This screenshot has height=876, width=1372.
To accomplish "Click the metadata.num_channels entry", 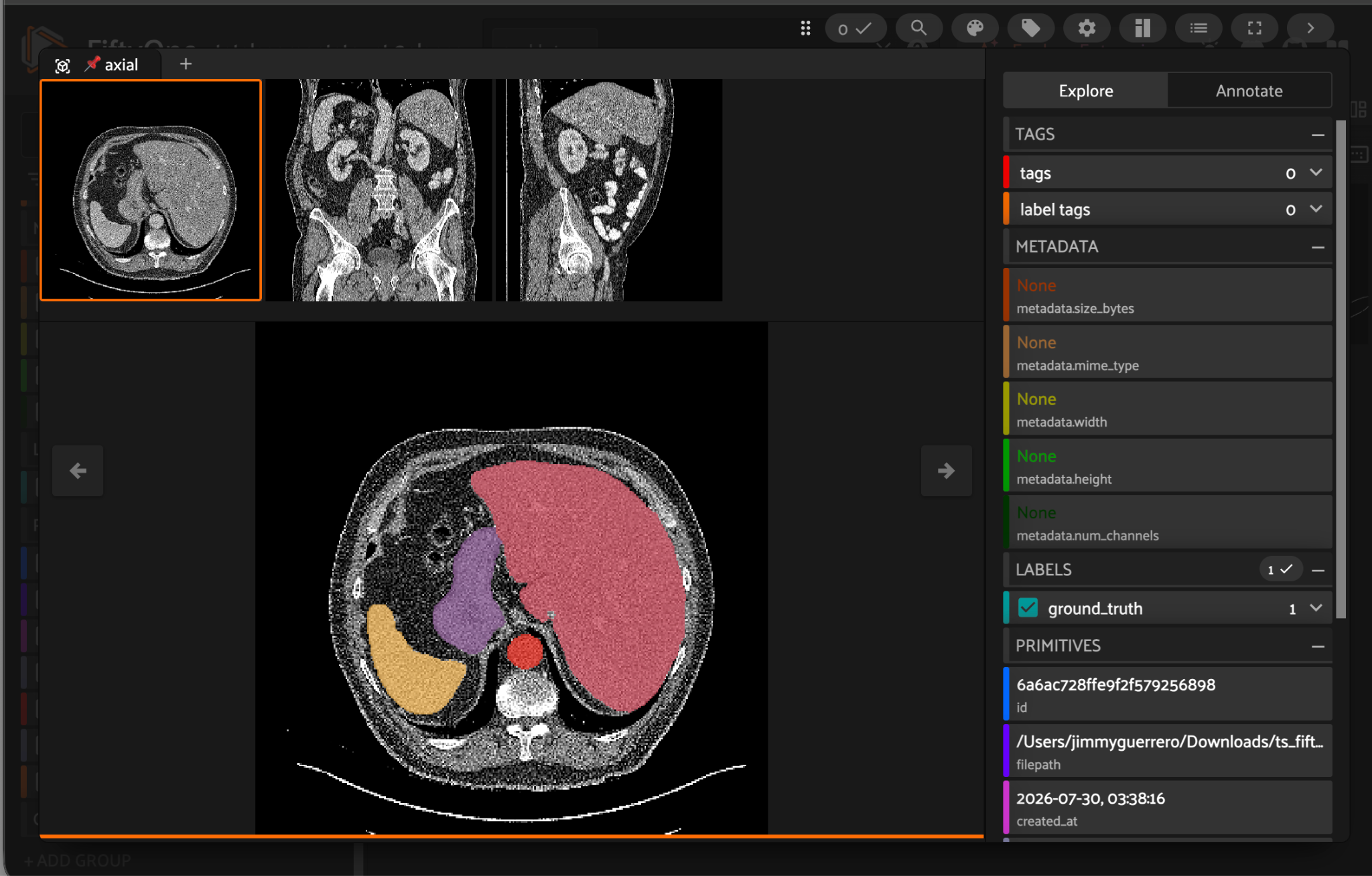I will pos(1168,522).
